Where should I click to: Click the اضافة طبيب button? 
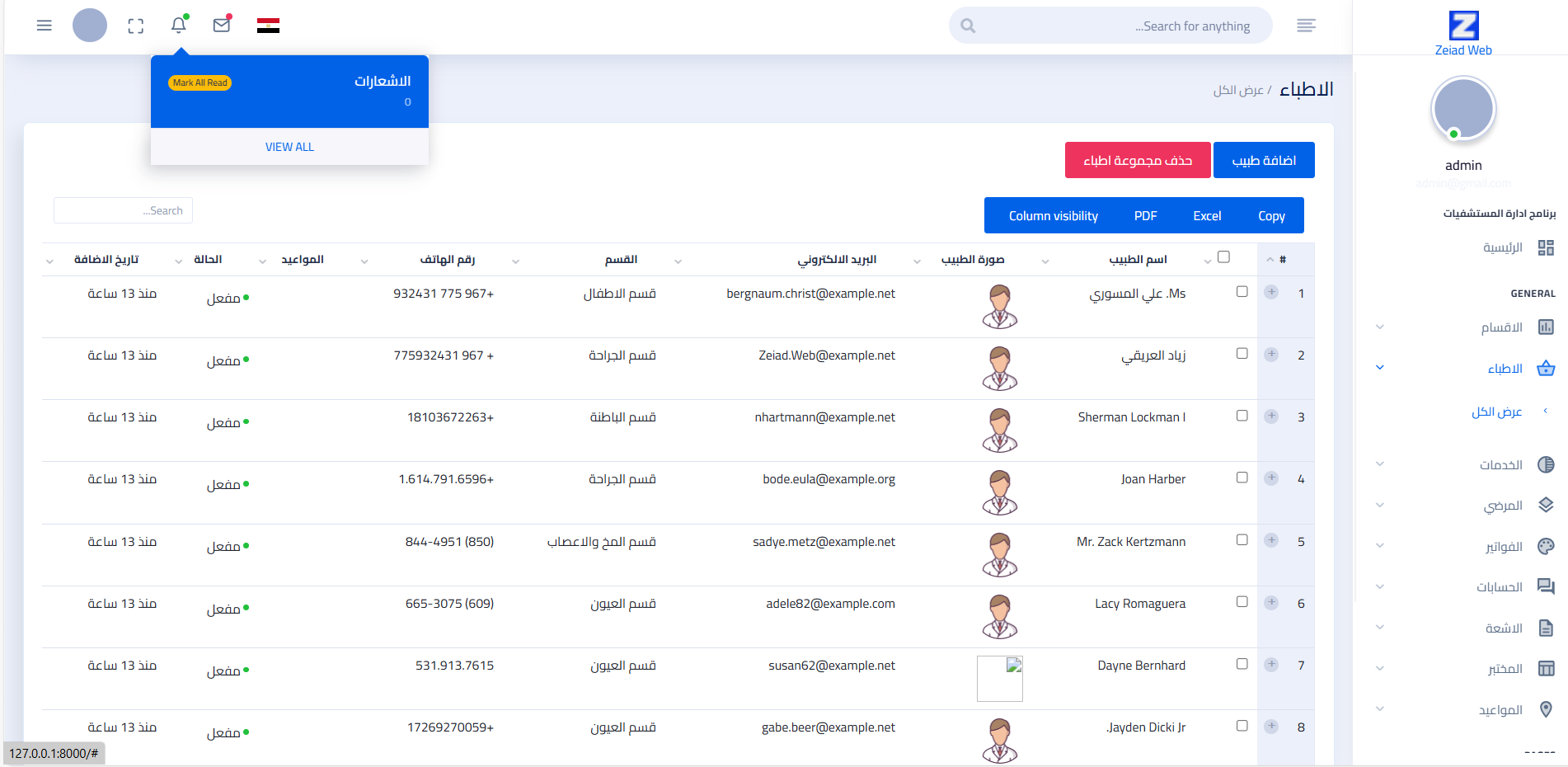point(1264,160)
